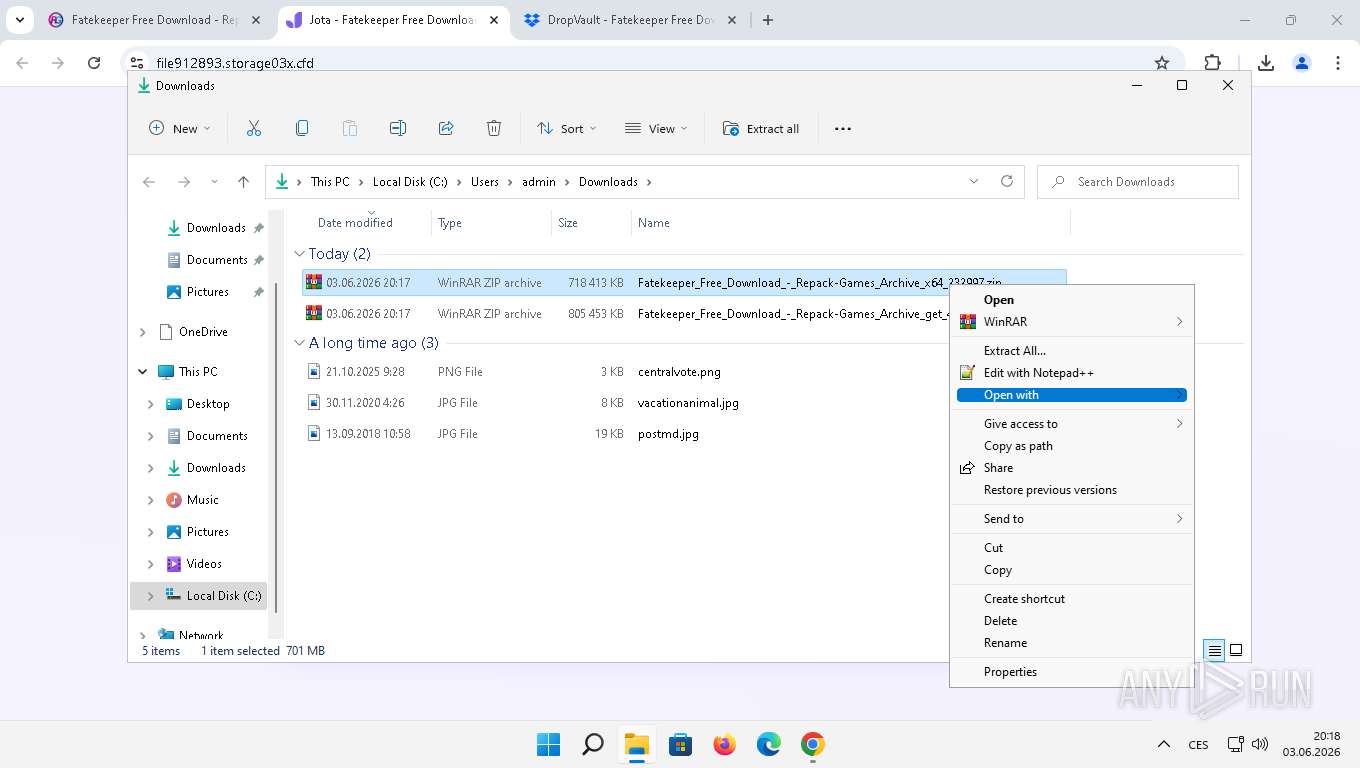Viewport: 1360px width, 768px height.
Task: Open the tab search dropdown in Chrome
Action: [x=20, y=20]
